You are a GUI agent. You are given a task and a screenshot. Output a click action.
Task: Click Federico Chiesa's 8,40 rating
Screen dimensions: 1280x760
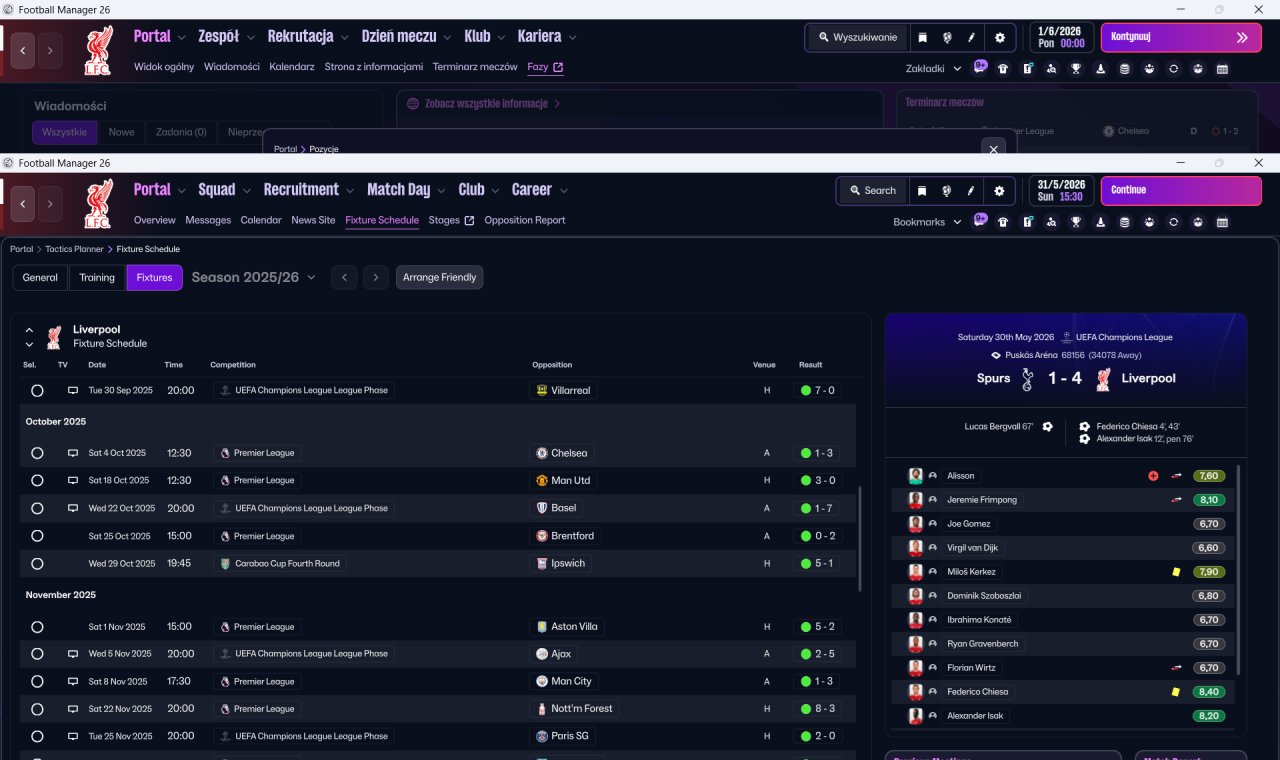pyautogui.click(x=1209, y=692)
